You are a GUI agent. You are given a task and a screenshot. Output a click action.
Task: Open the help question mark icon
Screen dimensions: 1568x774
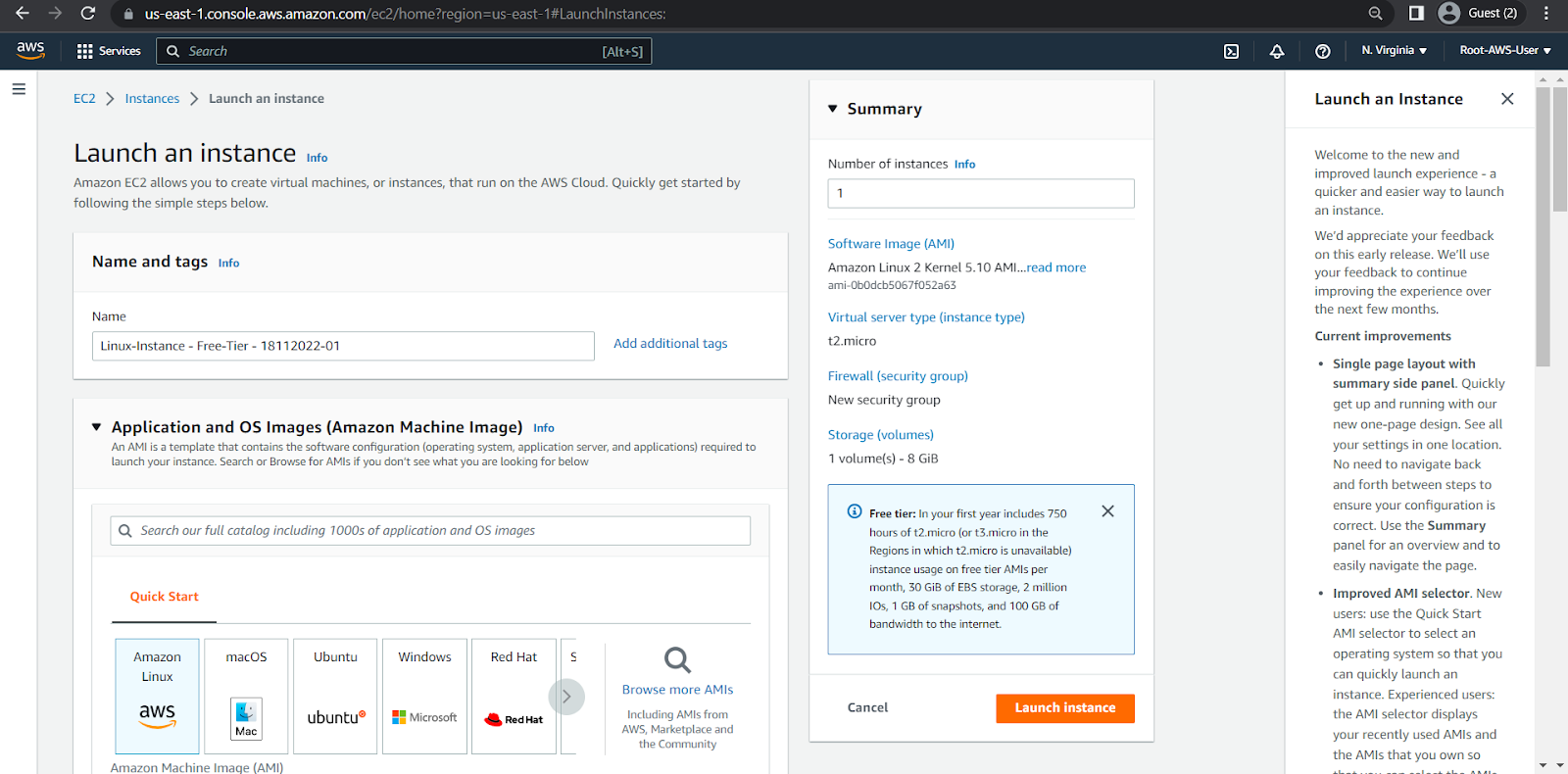(1323, 52)
